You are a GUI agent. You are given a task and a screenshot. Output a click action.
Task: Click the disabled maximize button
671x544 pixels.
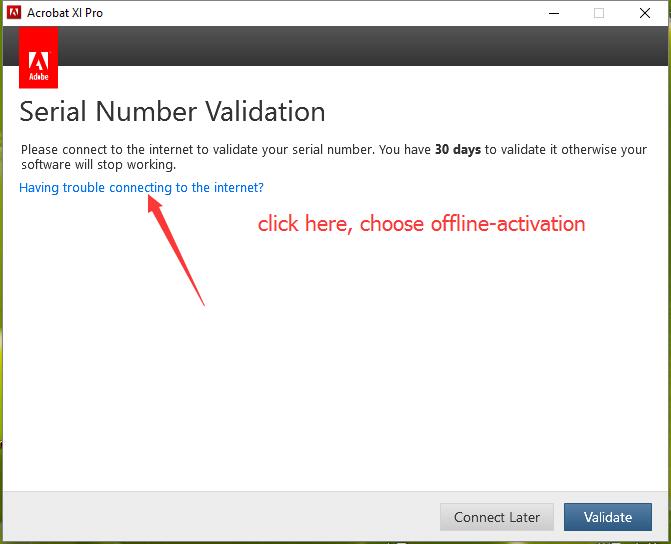coord(599,13)
